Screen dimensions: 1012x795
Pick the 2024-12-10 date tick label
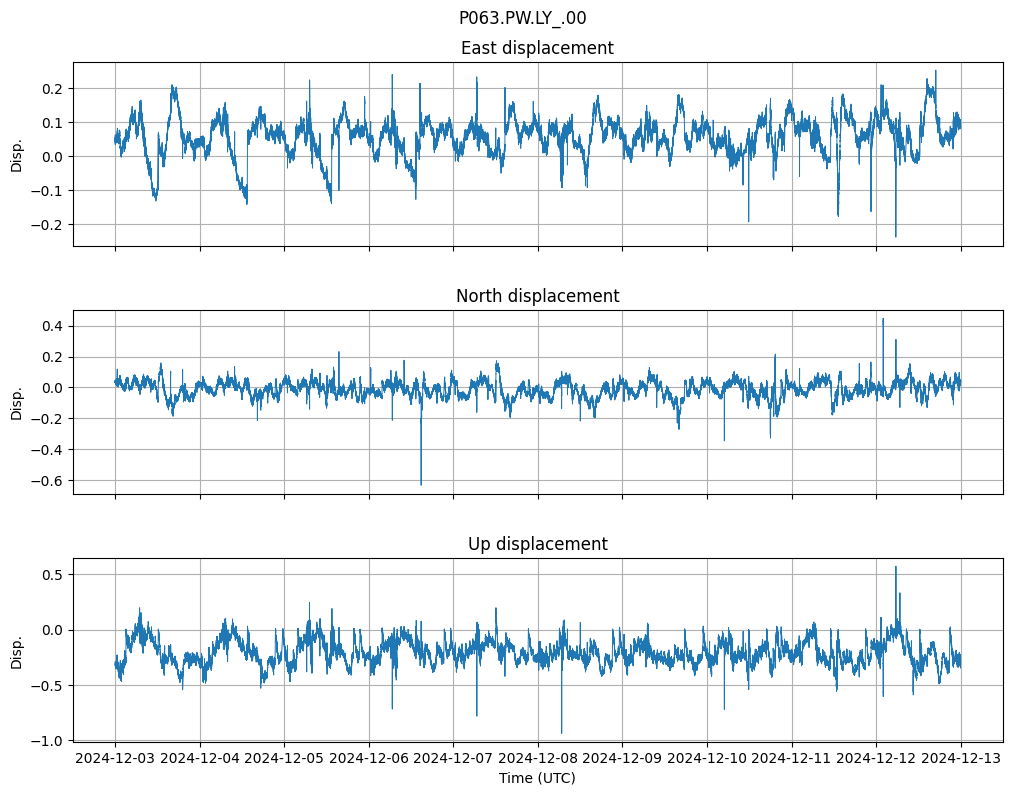[707, 759]
